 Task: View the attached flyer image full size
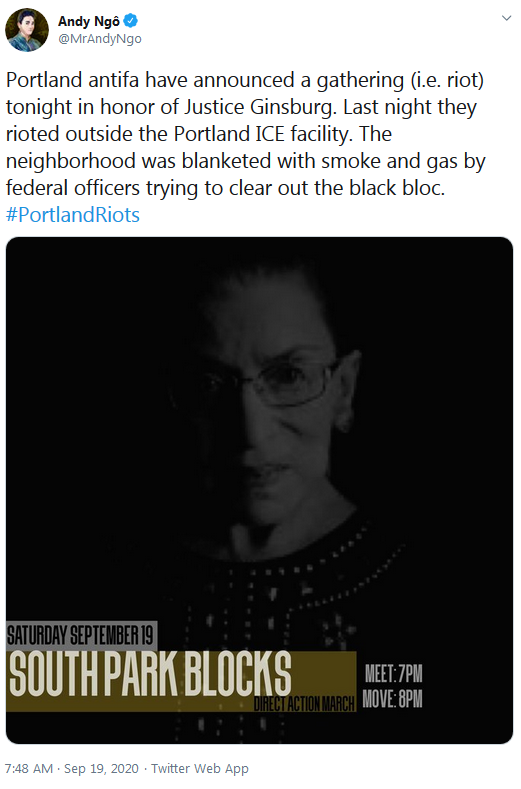pyautogui.click(x=259, y=490)
